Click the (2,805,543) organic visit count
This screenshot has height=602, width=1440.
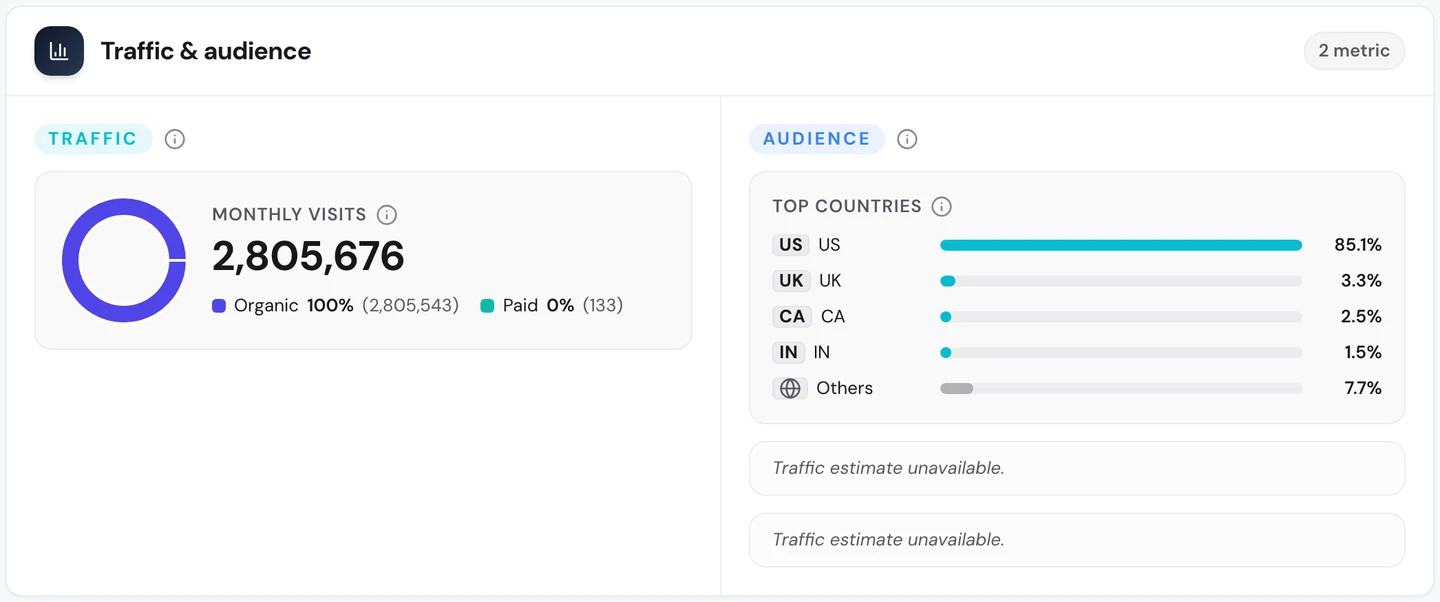click(411, 306)
